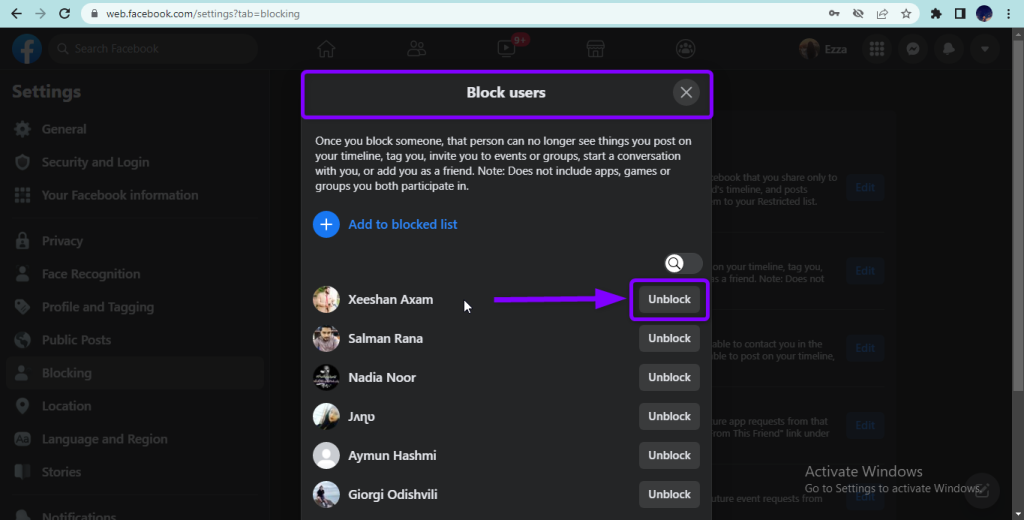Click Xeeshan Axam's profile picture
This screenshot has width=1024, height=520.
326,299
